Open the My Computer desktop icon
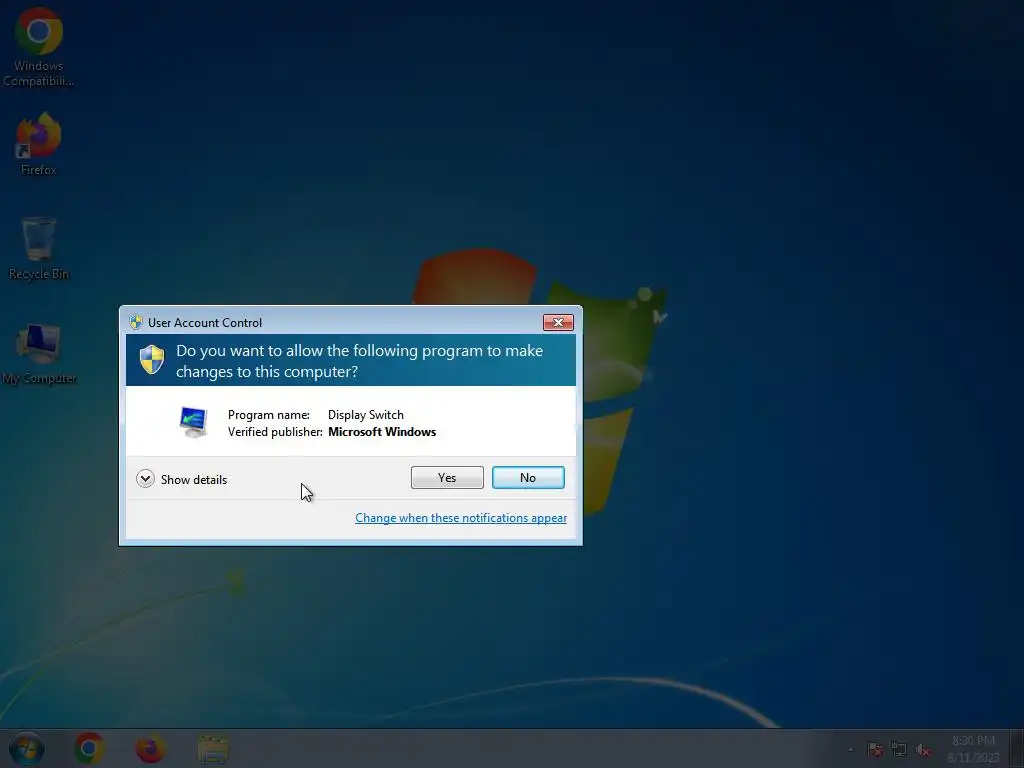Screen dimensions: 1024x768 (39, 353)
